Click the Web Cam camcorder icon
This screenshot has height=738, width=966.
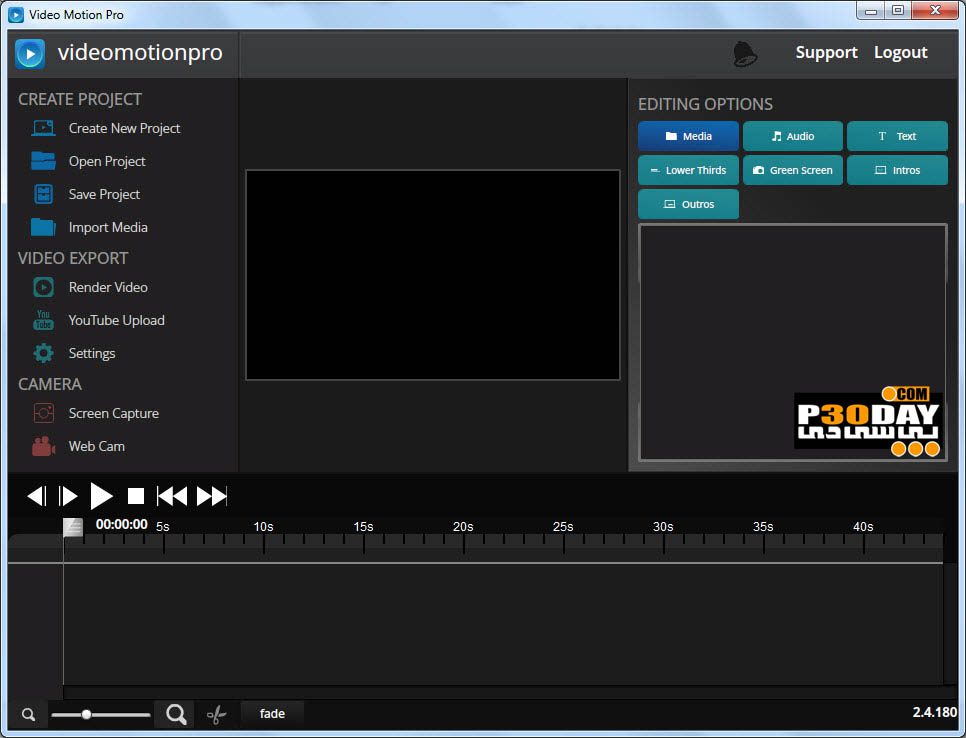(x=43, y=446)
